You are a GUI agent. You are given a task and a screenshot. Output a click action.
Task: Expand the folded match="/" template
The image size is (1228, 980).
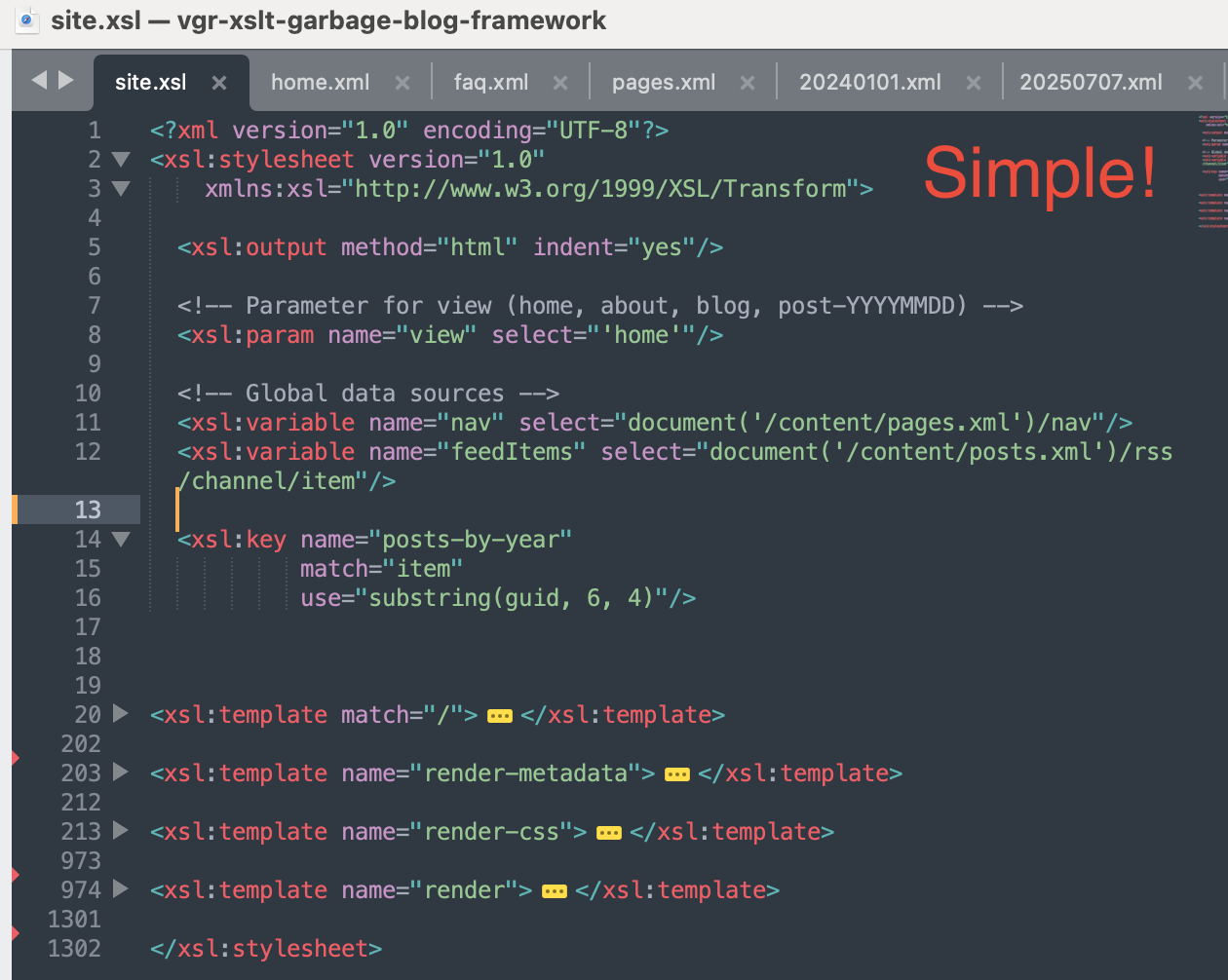click(121, 714)
